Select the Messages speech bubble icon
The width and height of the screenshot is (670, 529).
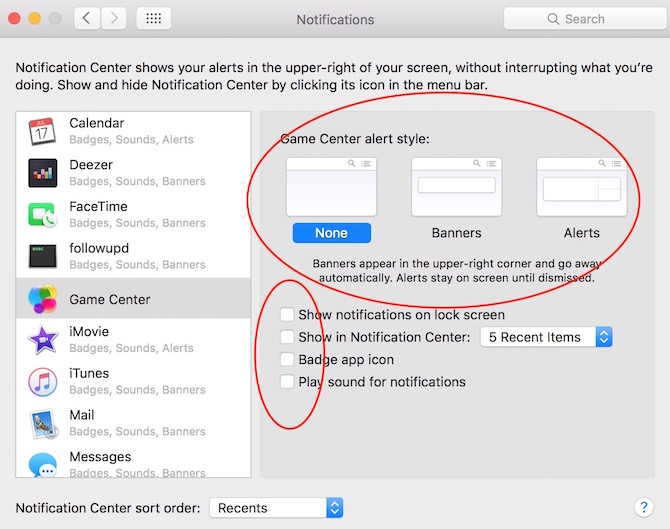click(x=42, y=464)
